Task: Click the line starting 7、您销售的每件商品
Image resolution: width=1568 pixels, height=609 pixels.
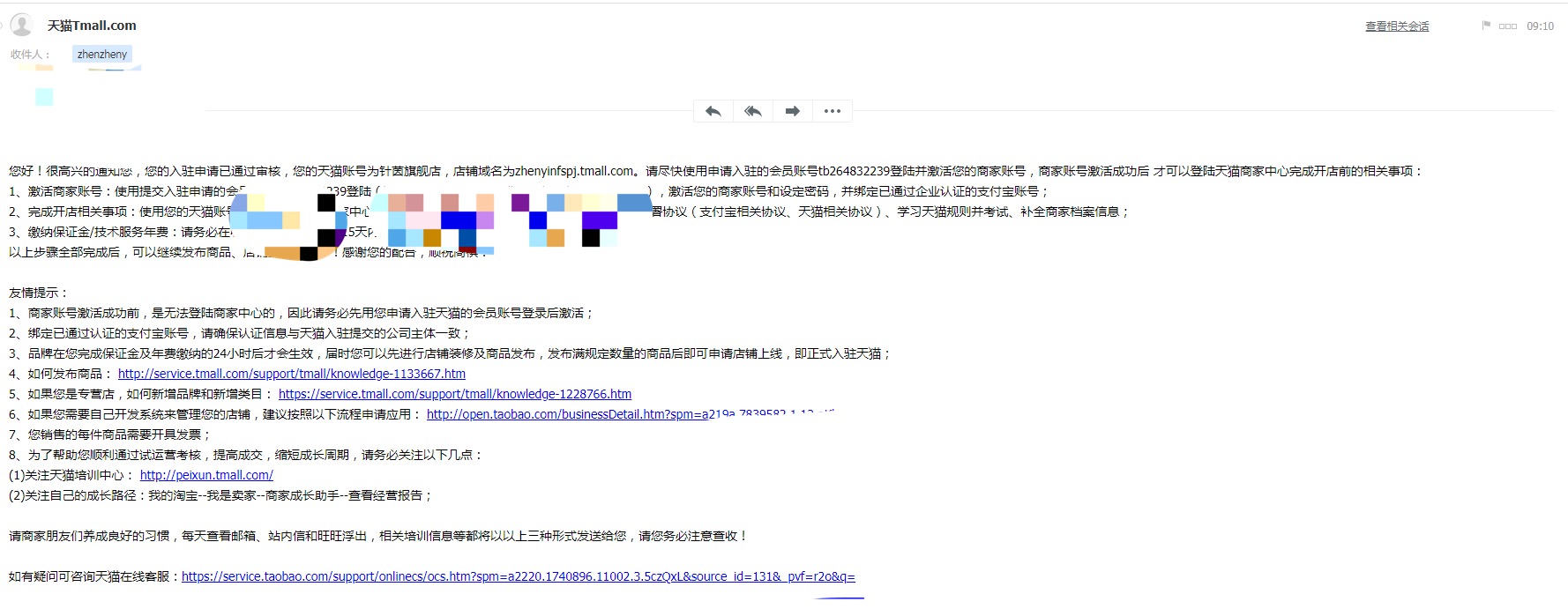Action: (x=110, y=434)
